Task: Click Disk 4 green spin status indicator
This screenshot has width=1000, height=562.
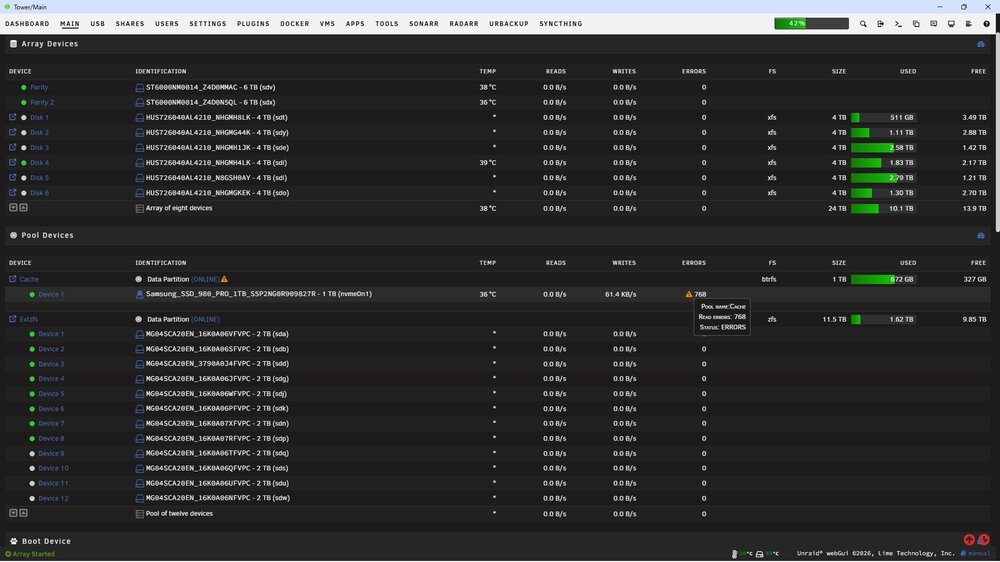Action: (24, 163)
